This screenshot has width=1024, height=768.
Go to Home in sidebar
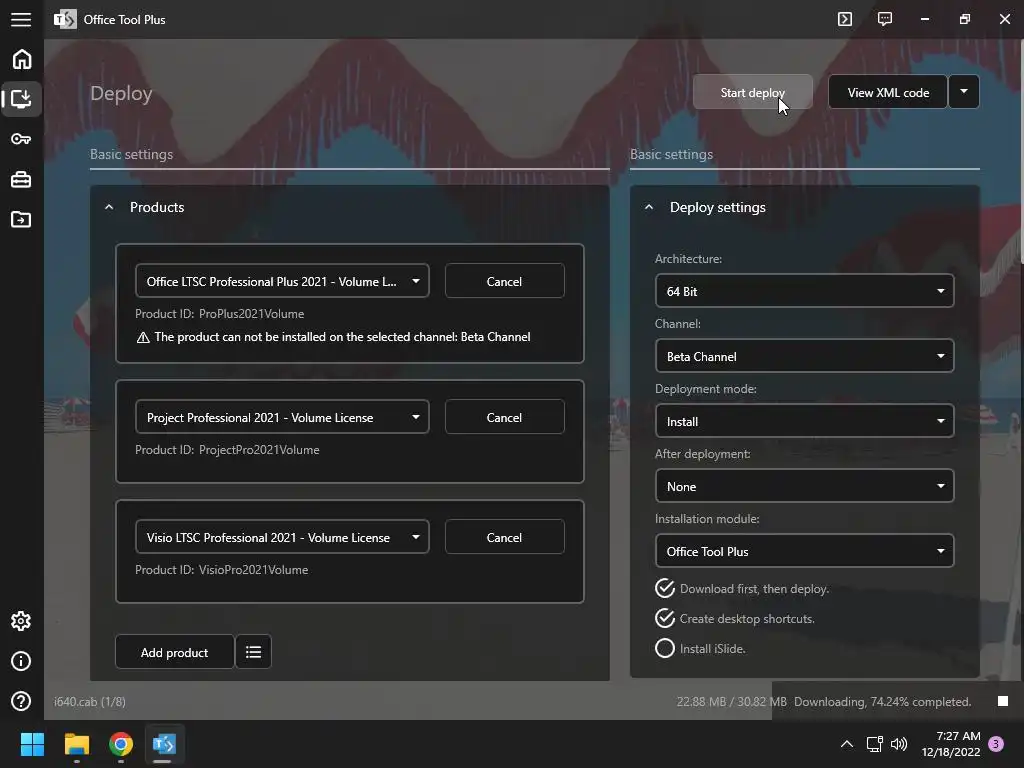point(22,59)
